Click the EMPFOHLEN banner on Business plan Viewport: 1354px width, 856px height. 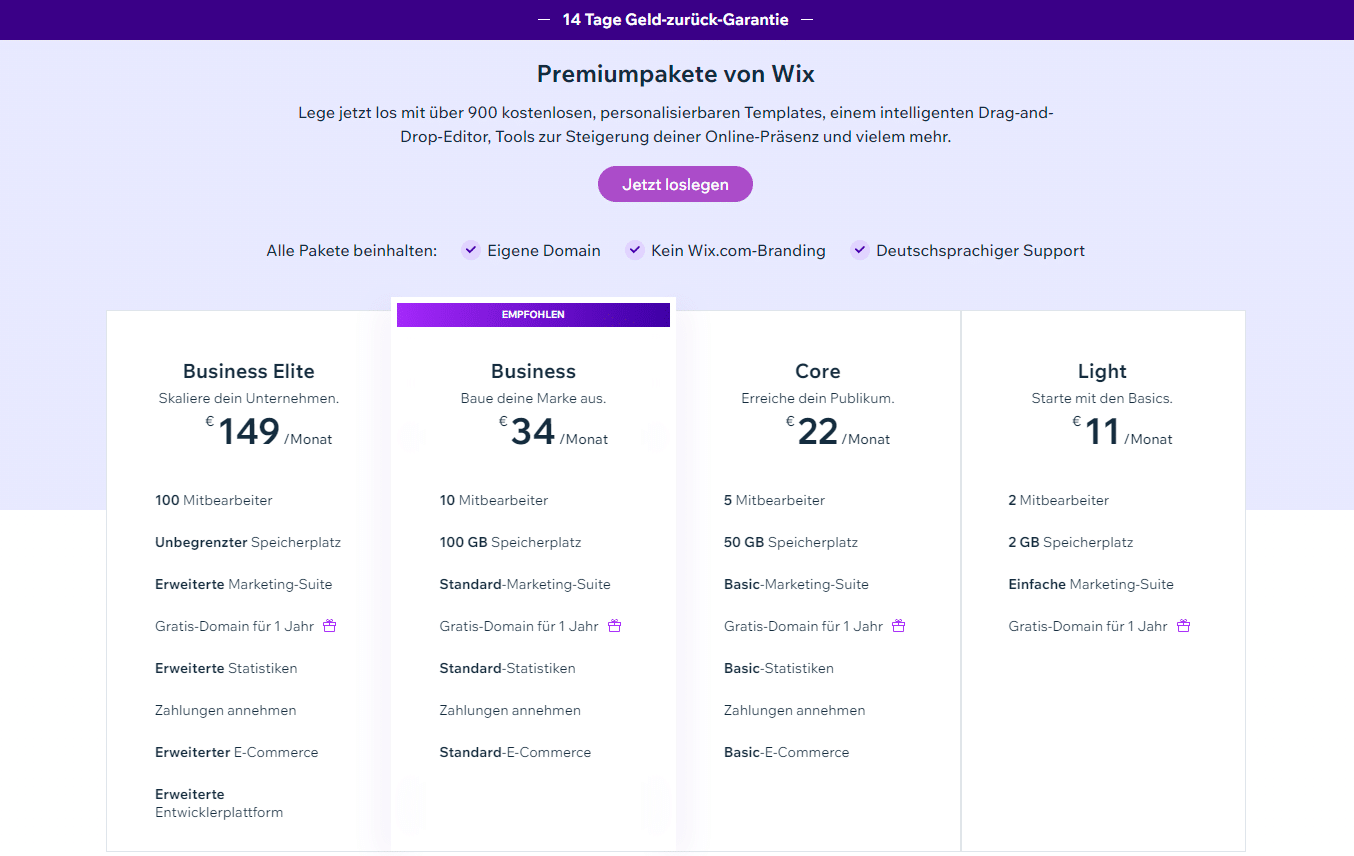coord(533,315)
